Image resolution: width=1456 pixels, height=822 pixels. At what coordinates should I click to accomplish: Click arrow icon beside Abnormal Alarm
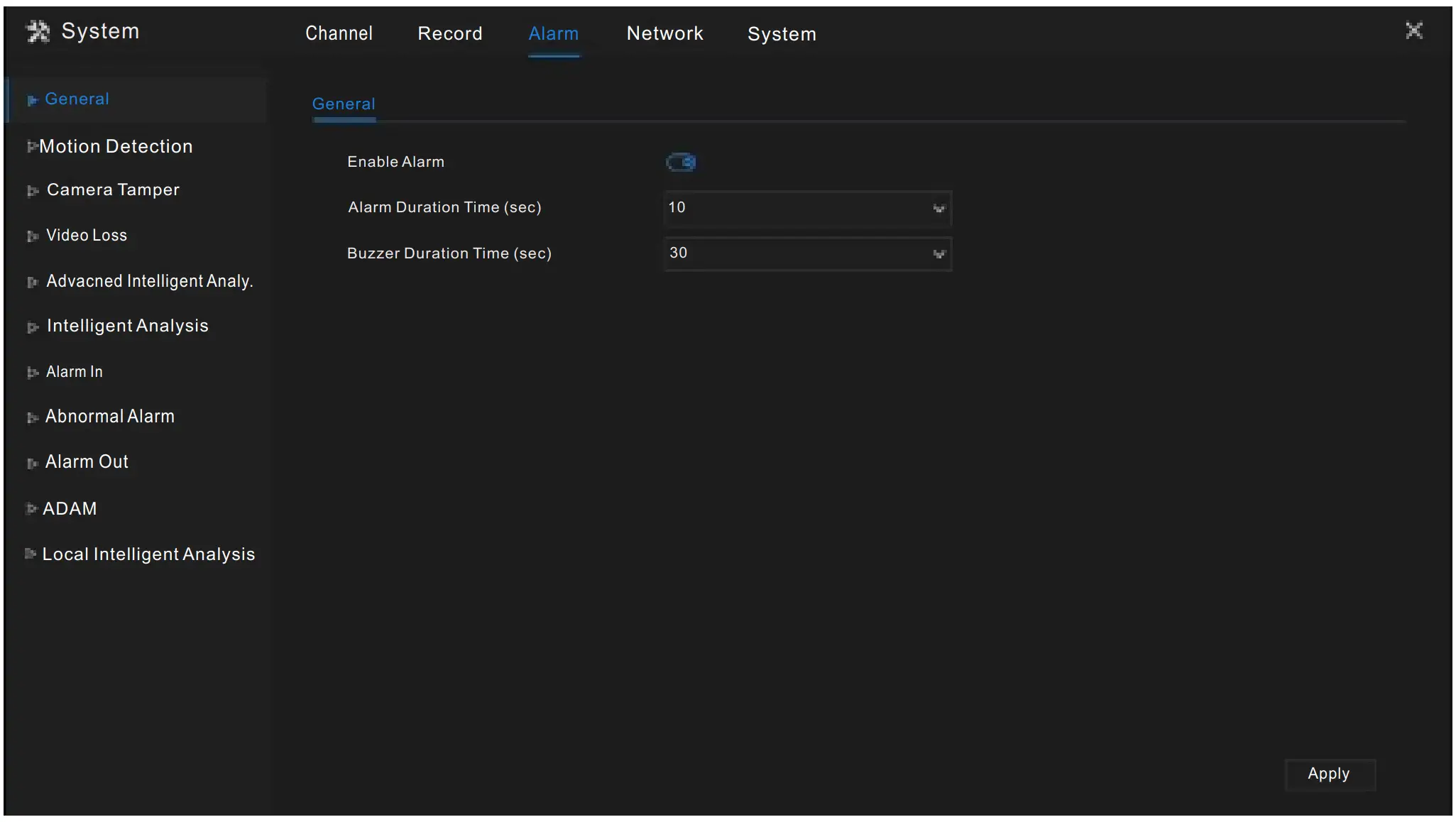tap(32, 418)
